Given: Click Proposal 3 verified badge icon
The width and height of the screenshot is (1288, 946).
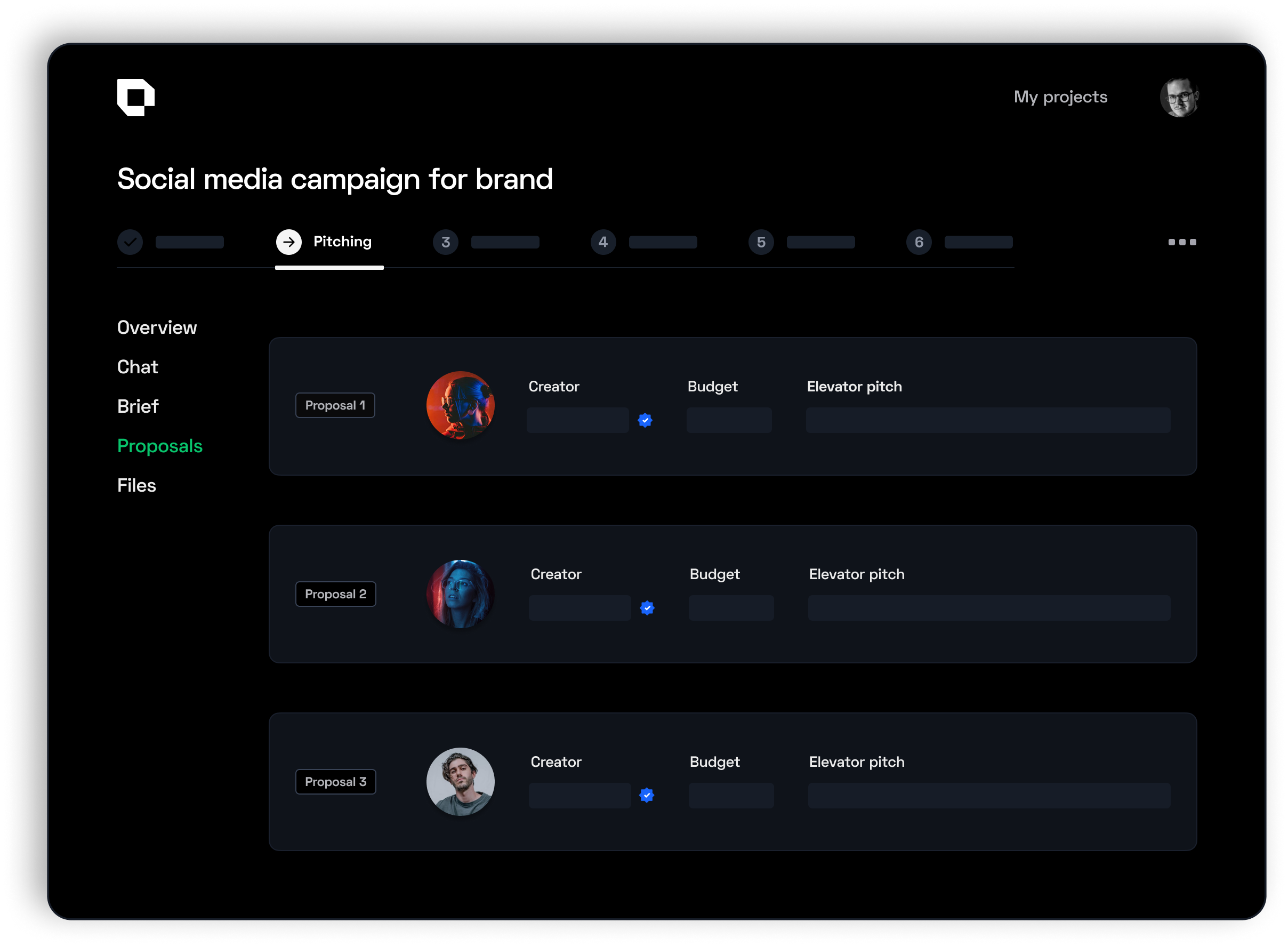Looking at the screenshot, I should tap(647, 796).
